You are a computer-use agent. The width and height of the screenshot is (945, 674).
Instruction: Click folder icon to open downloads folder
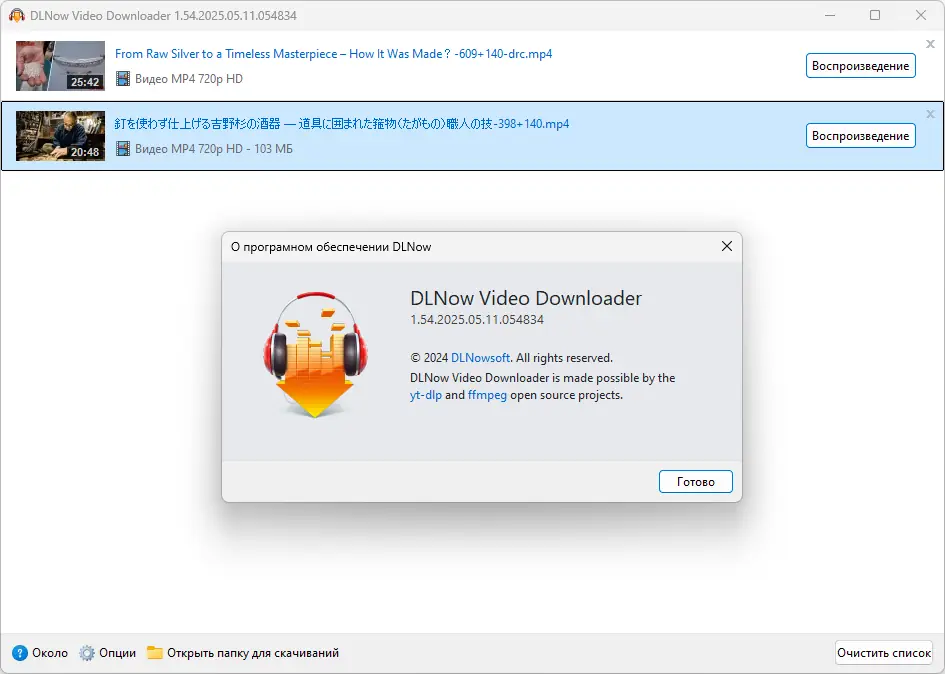(x=156, y=652)
